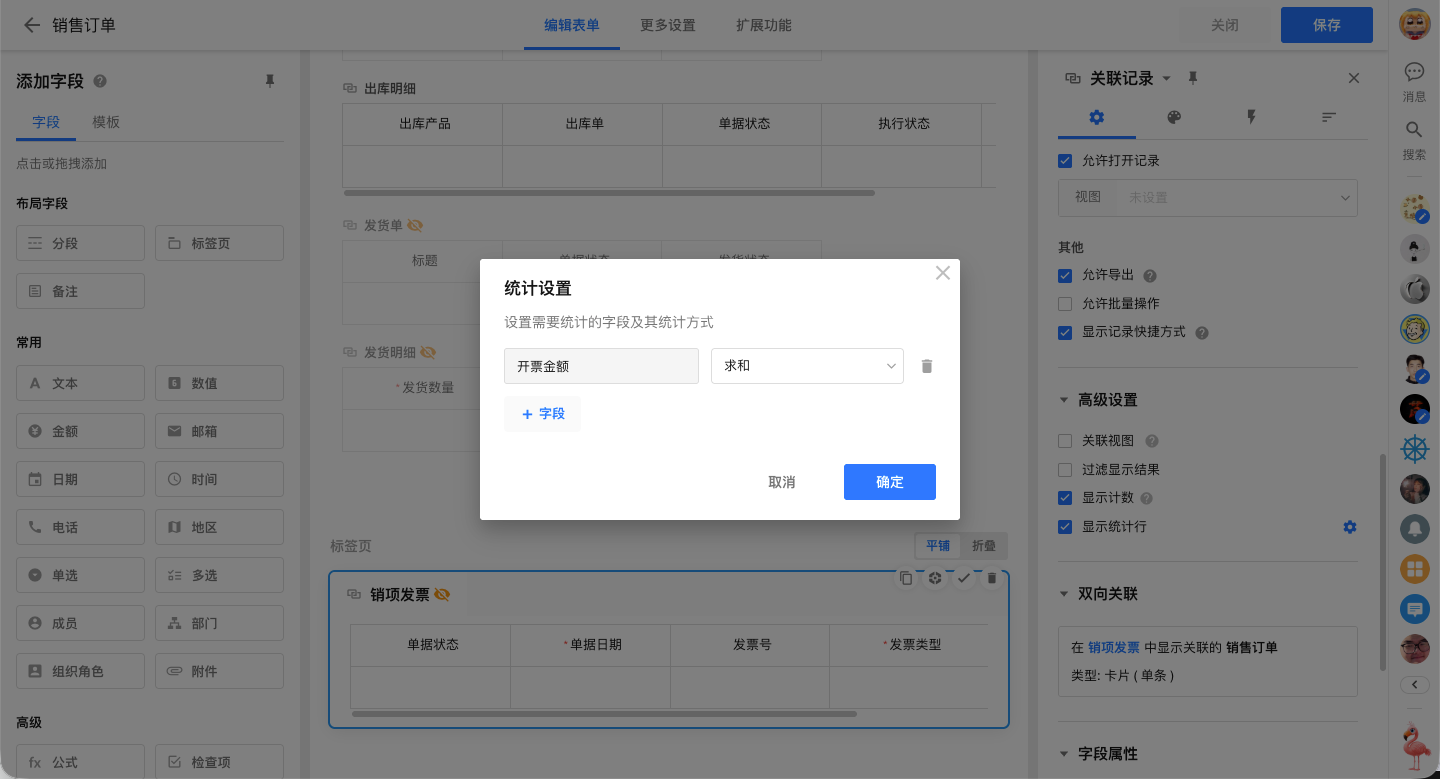Select the 模板 tab in left panel
Screen dimensions: 1440x779
click(106, 122)
